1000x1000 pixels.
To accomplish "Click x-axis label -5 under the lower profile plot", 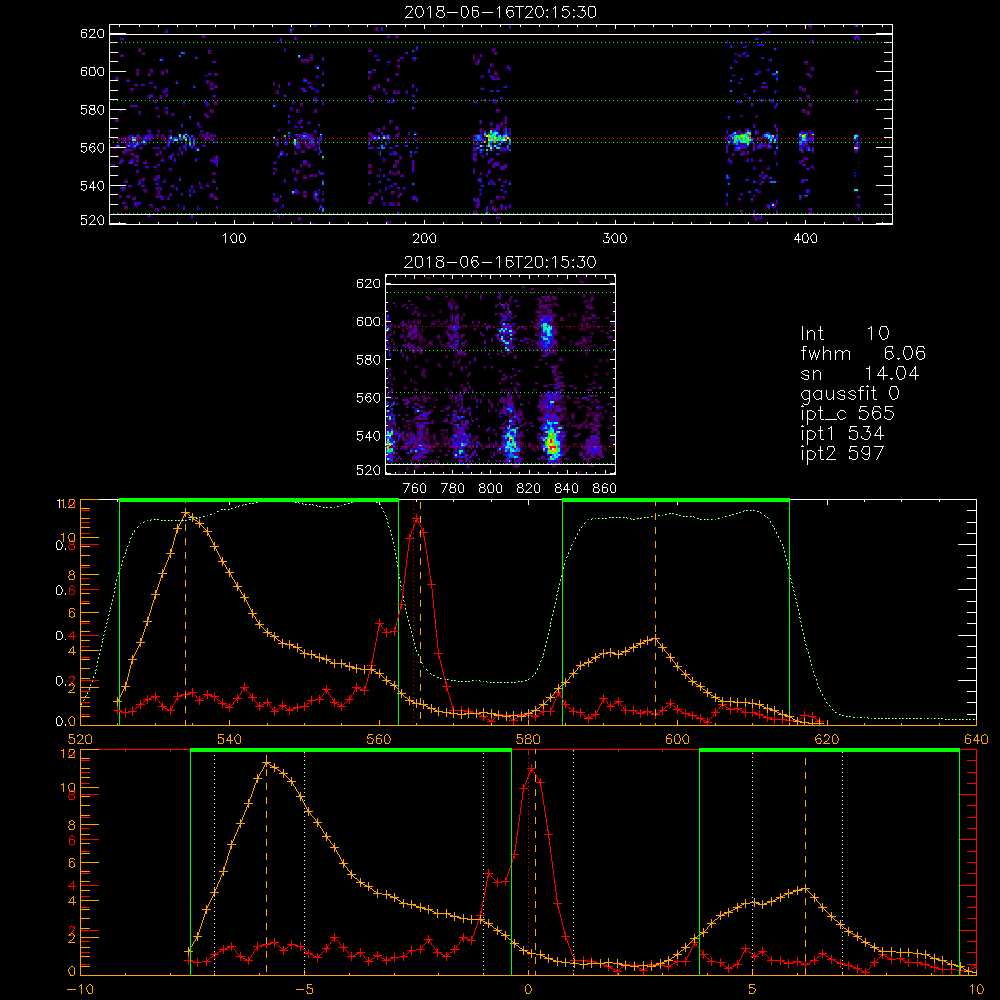I will (304, 990).
